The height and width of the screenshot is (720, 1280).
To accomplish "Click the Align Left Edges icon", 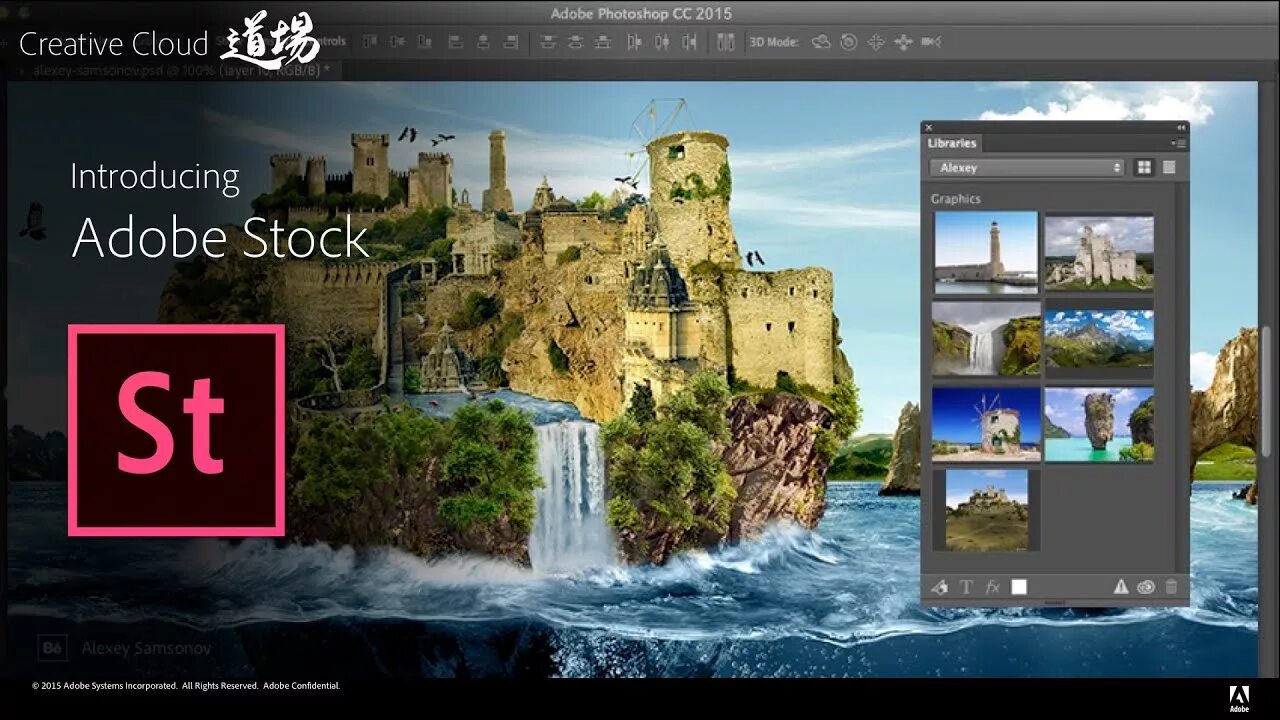I will (455, 42).
